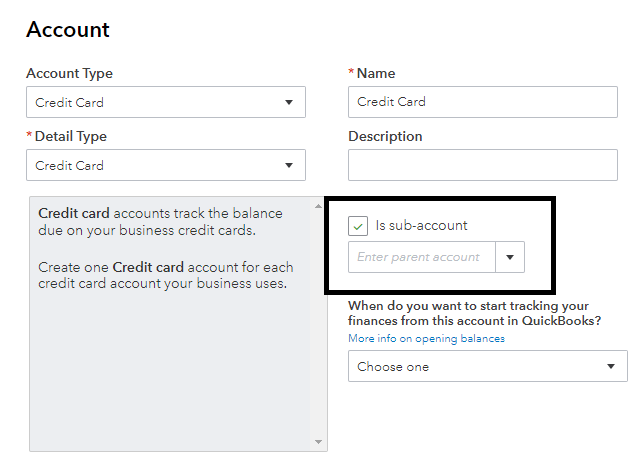Click the 'Description' field label
This screenshot has width=641, height=474.
pos(385,136)
